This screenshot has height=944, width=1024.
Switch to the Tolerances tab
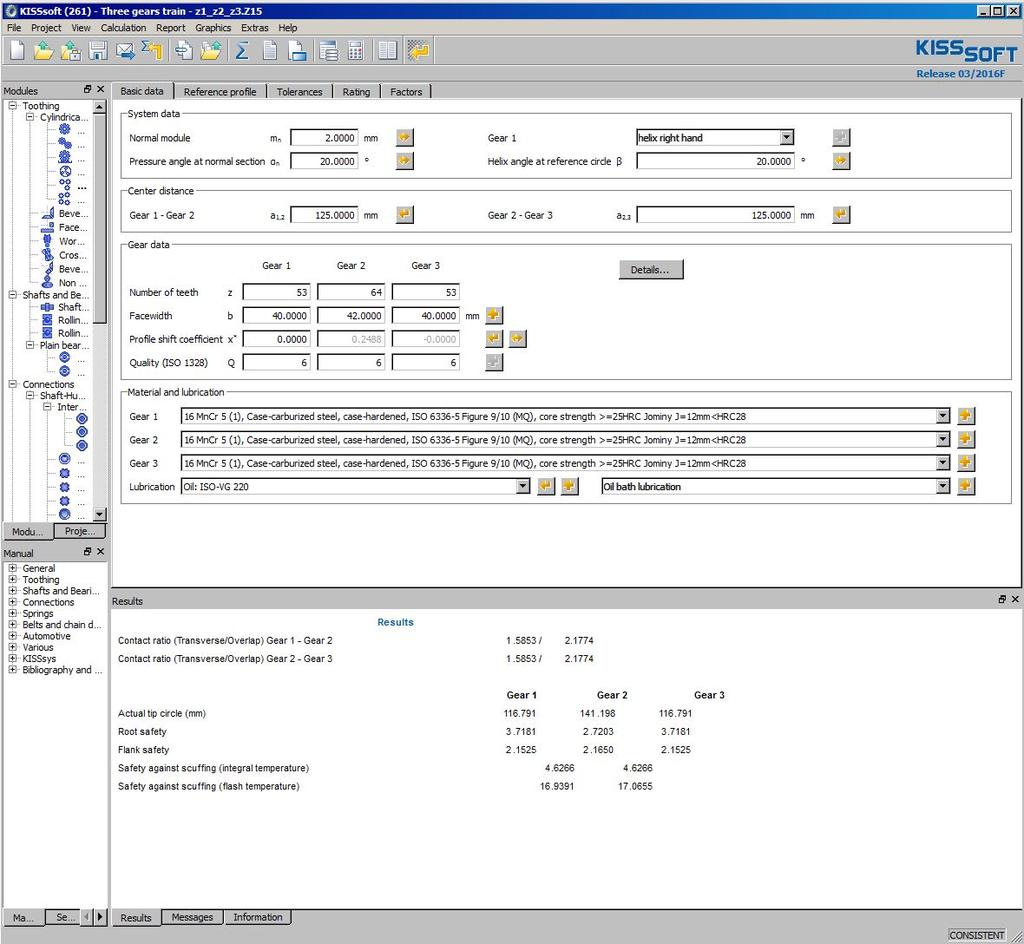(x=299, y=91)
